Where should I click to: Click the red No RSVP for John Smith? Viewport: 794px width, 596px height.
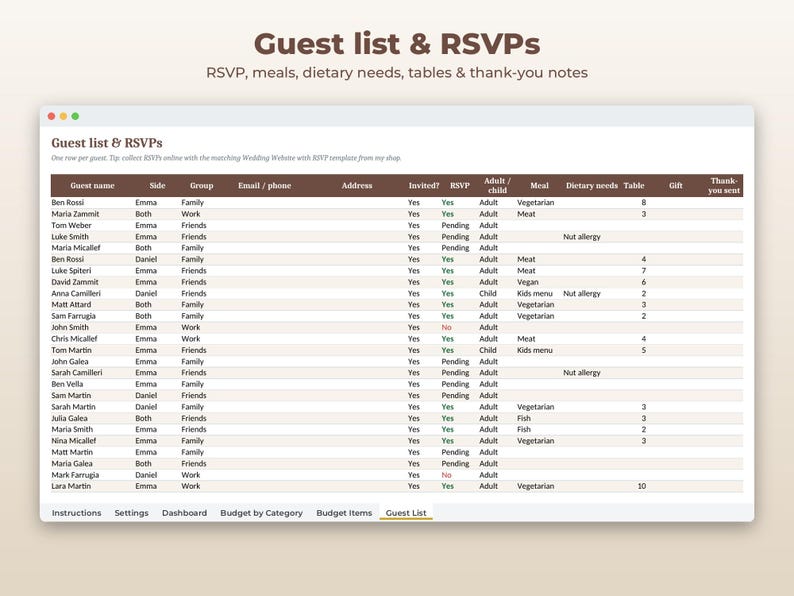pos(446,327)
